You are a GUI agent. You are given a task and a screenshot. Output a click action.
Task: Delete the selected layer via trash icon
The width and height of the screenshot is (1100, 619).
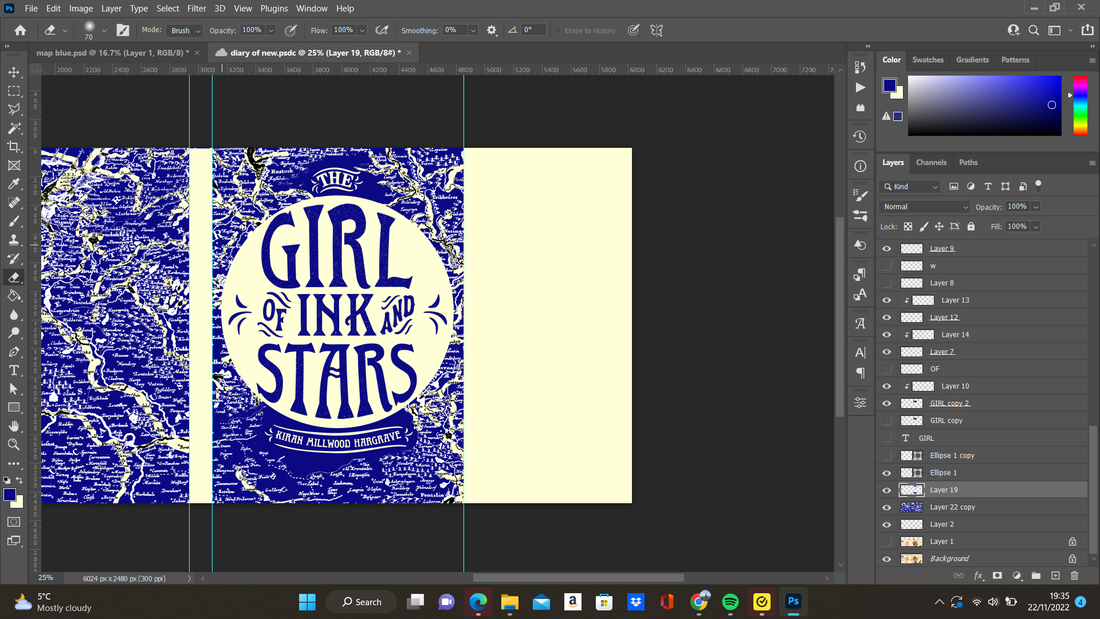[x=1074, y=575]
